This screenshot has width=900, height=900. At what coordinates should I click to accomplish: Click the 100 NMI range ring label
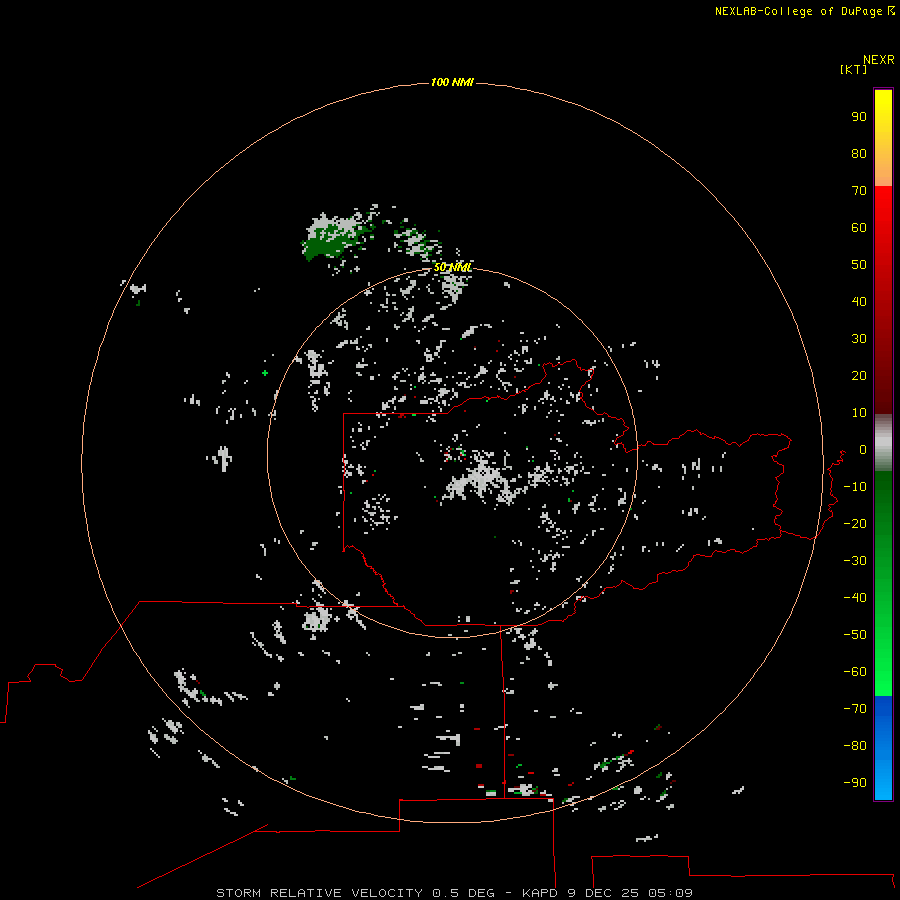(x=452, y=83)
